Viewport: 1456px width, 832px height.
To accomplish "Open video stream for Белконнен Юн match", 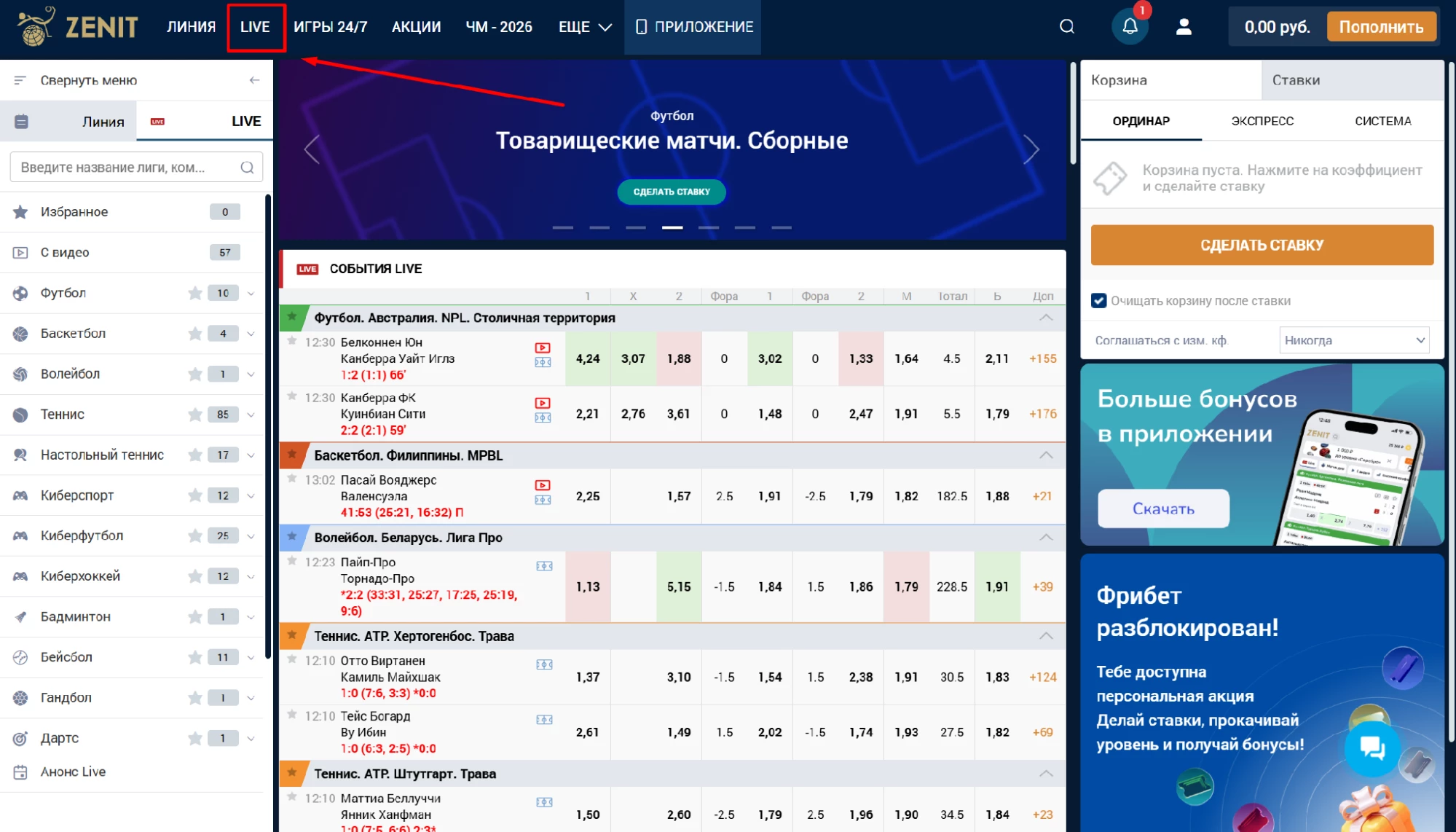I will (543, 348).
